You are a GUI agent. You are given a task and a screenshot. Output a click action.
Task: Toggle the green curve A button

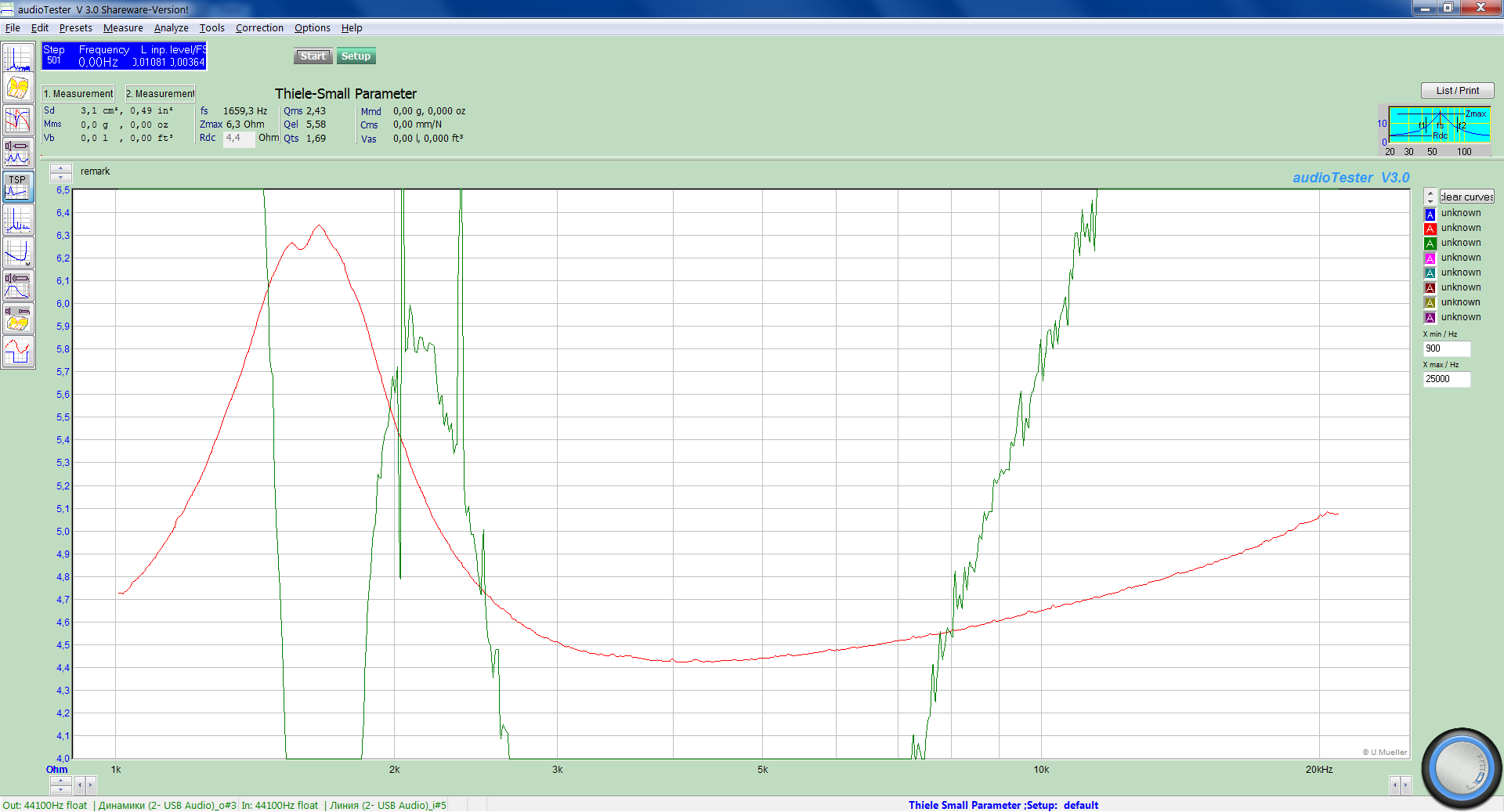[x=1430, y=244]
